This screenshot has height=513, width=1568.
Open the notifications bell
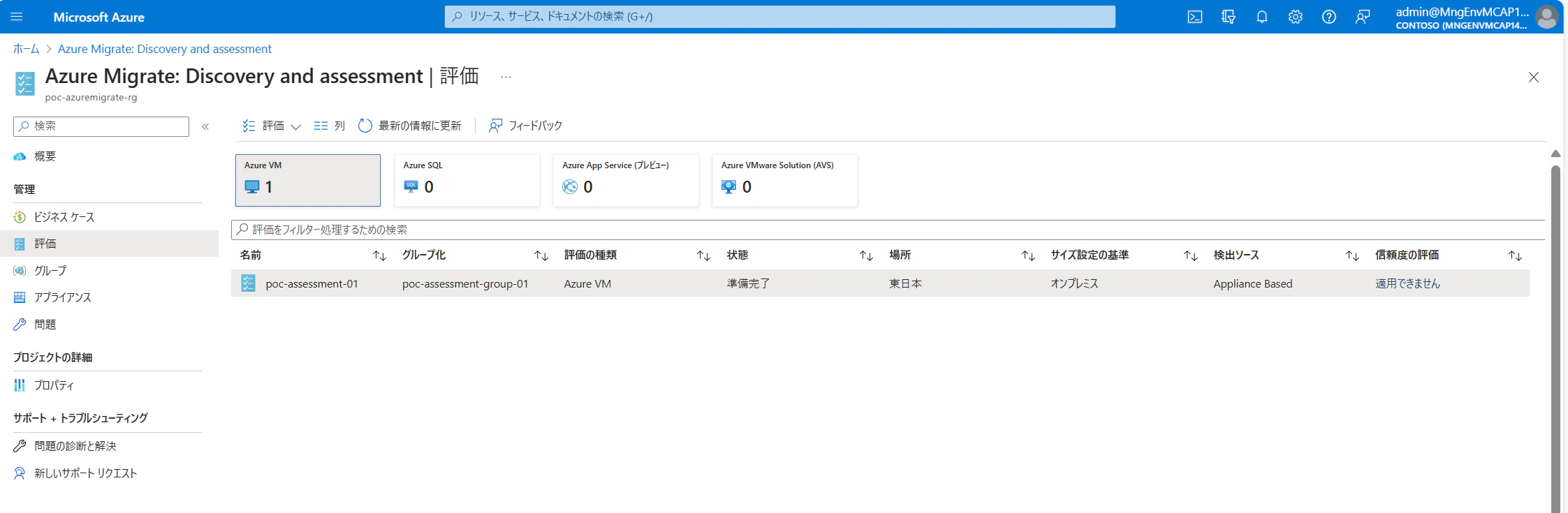[1262, 17]
